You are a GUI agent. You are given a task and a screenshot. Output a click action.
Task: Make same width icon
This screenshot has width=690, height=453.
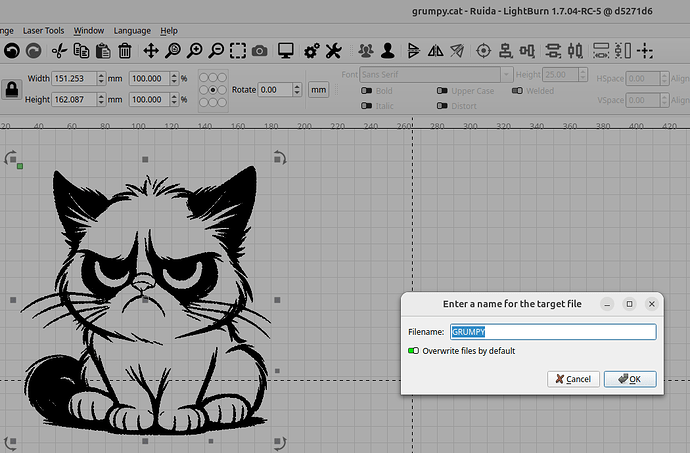click(601, 51)
